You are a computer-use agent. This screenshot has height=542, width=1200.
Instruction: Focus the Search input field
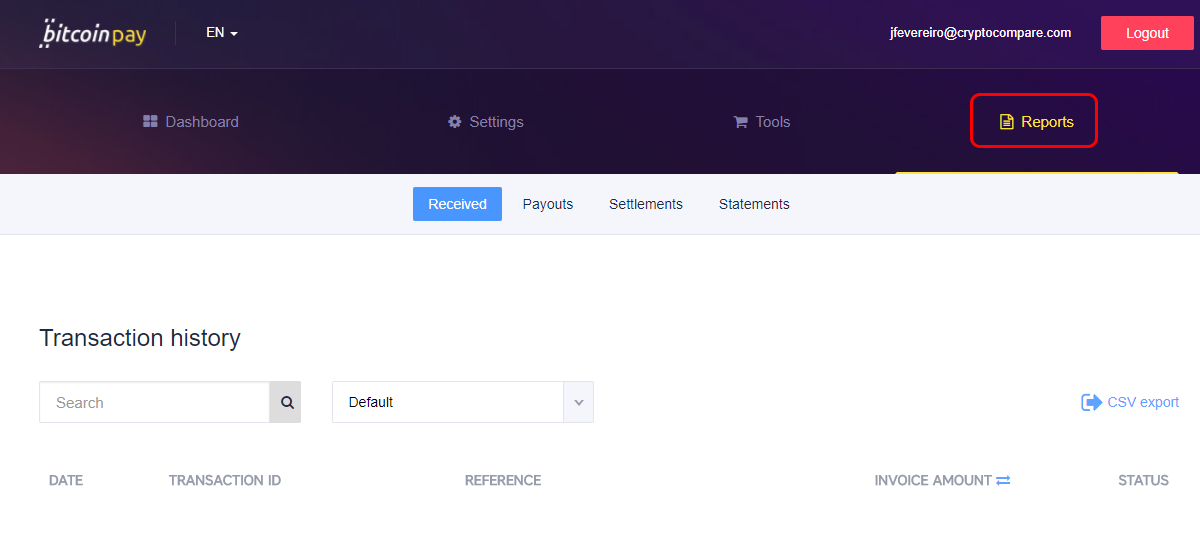point(155,402)
